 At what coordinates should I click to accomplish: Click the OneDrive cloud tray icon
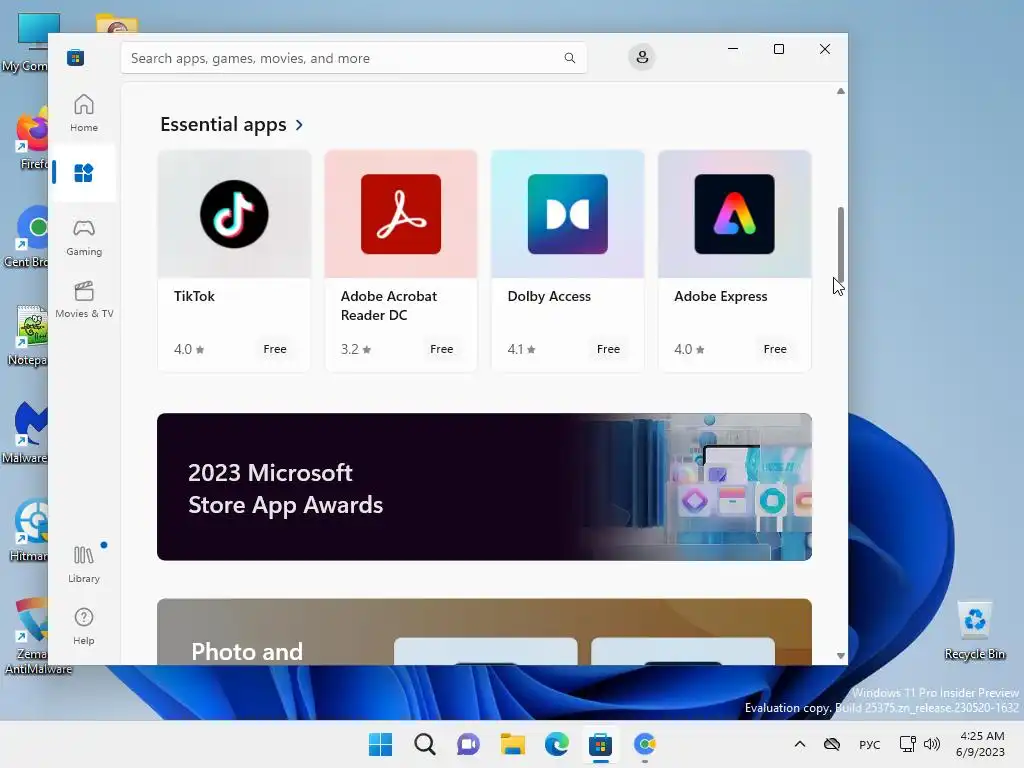click(x=831, y=744)
